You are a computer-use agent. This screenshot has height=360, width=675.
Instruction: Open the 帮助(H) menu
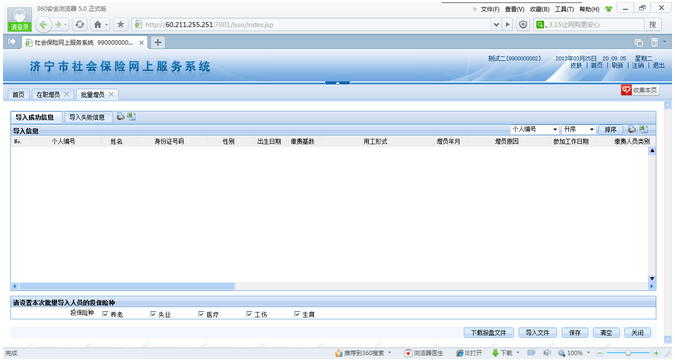tap(589, 9)
